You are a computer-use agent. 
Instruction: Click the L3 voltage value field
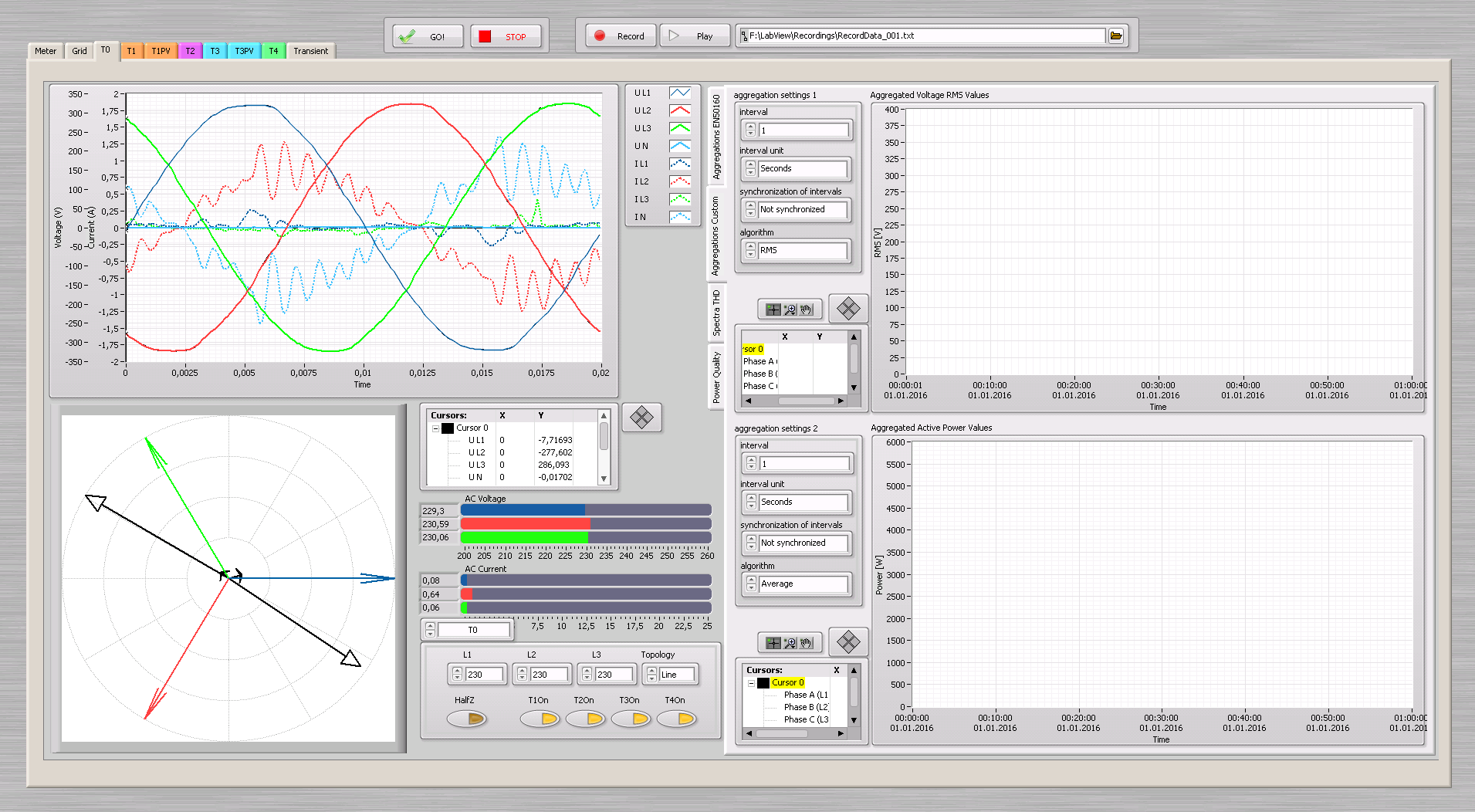(614, 675)
